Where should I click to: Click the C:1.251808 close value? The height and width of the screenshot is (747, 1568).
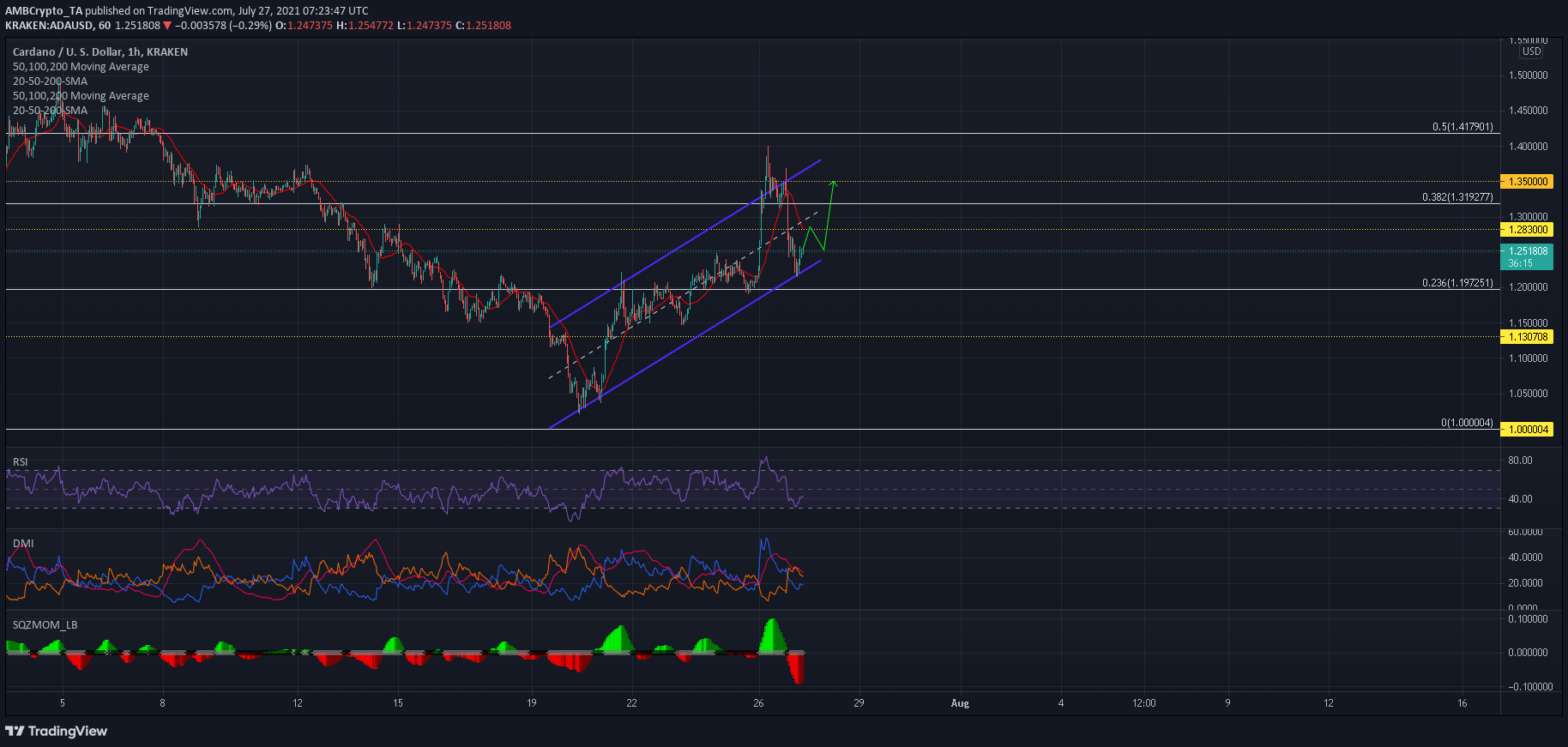coord(483,26)
